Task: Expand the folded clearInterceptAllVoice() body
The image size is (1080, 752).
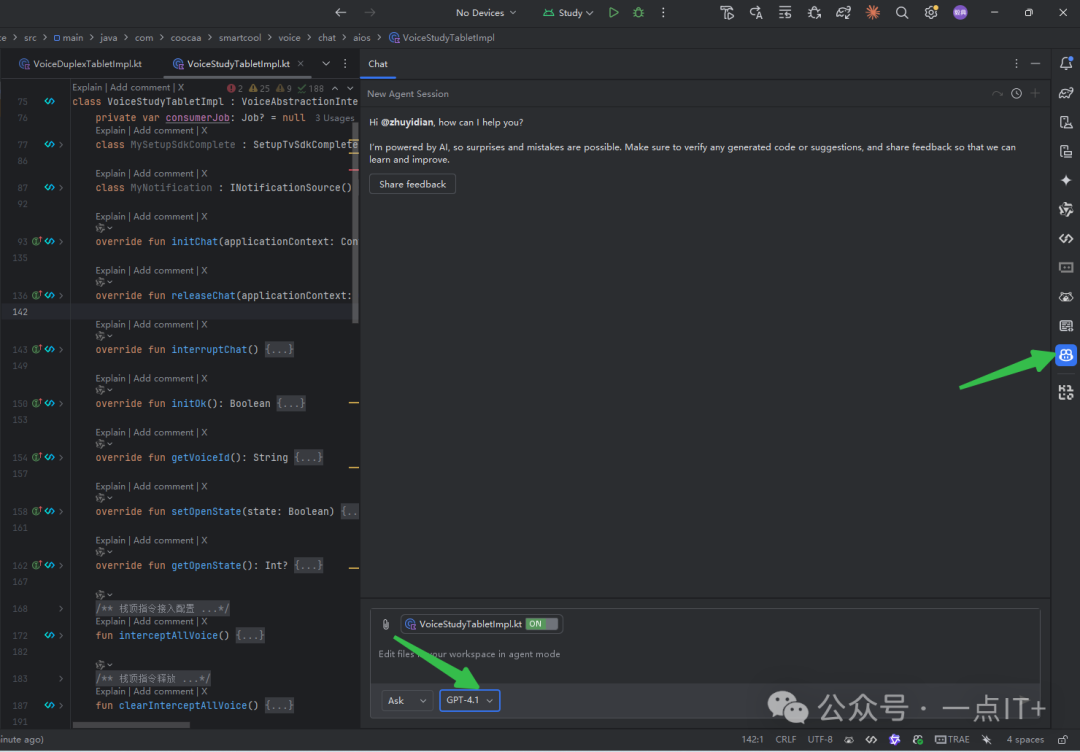Action: (280, 705)
